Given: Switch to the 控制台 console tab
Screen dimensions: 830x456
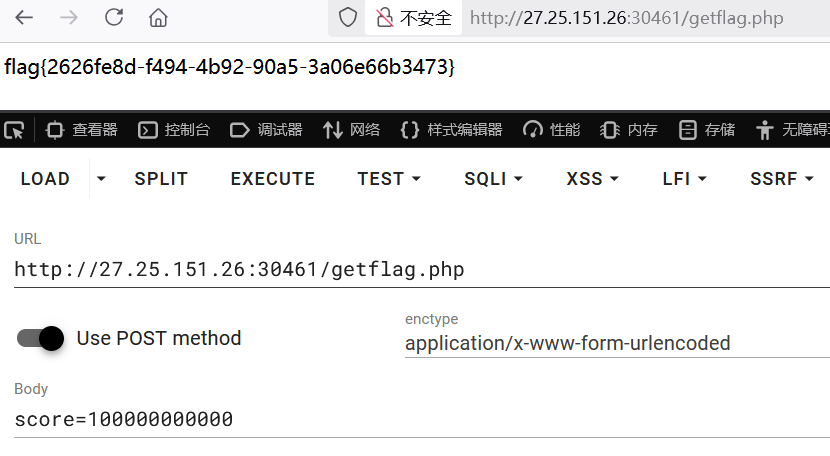Looking at the screenshot, I should coord(174,129).
